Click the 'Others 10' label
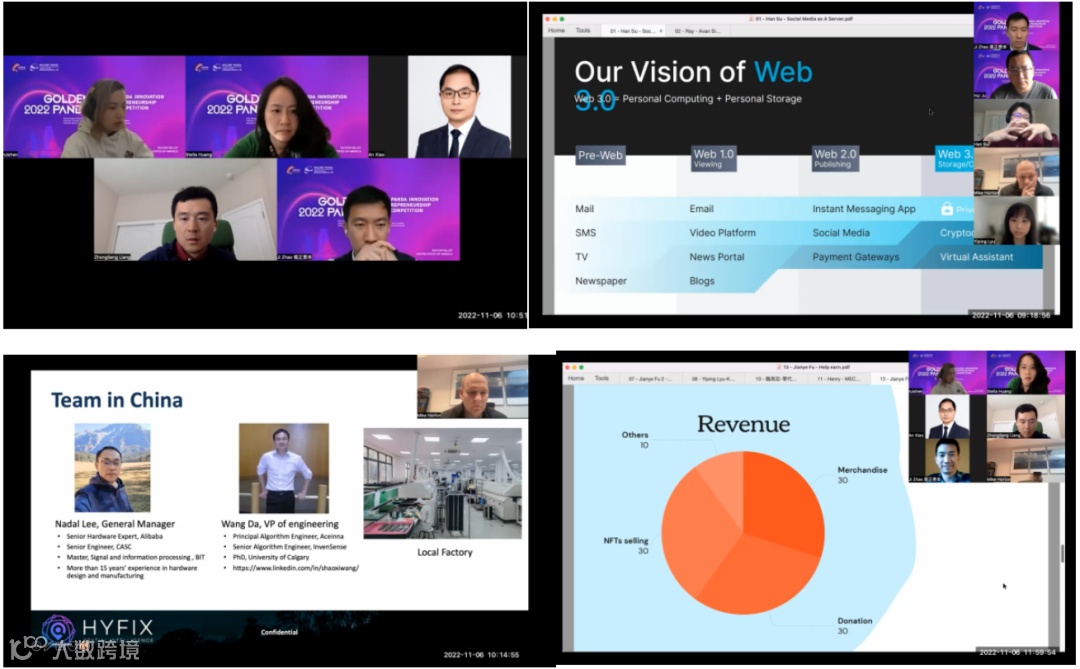The image size is (1080, 669). pos(634,440)
